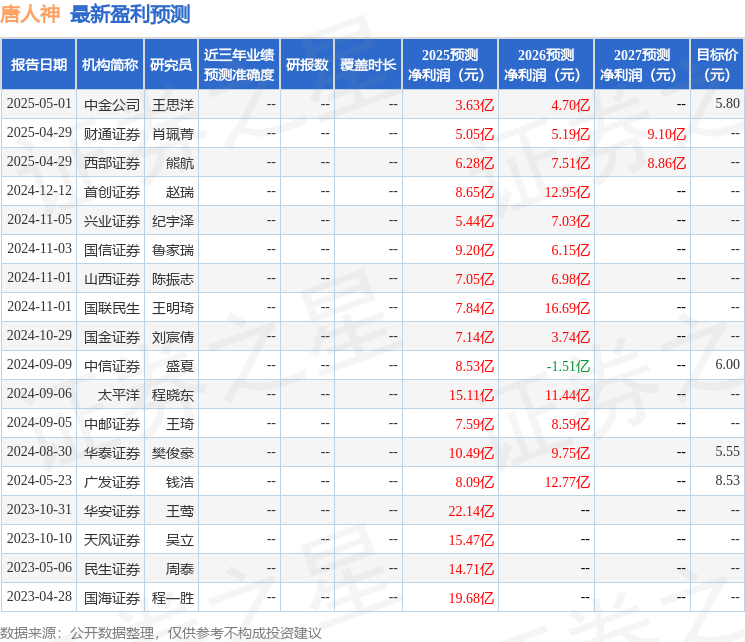This screenshot has height=642, width=745.
Task: Click institution 国海证券
Action: [112, 598]
